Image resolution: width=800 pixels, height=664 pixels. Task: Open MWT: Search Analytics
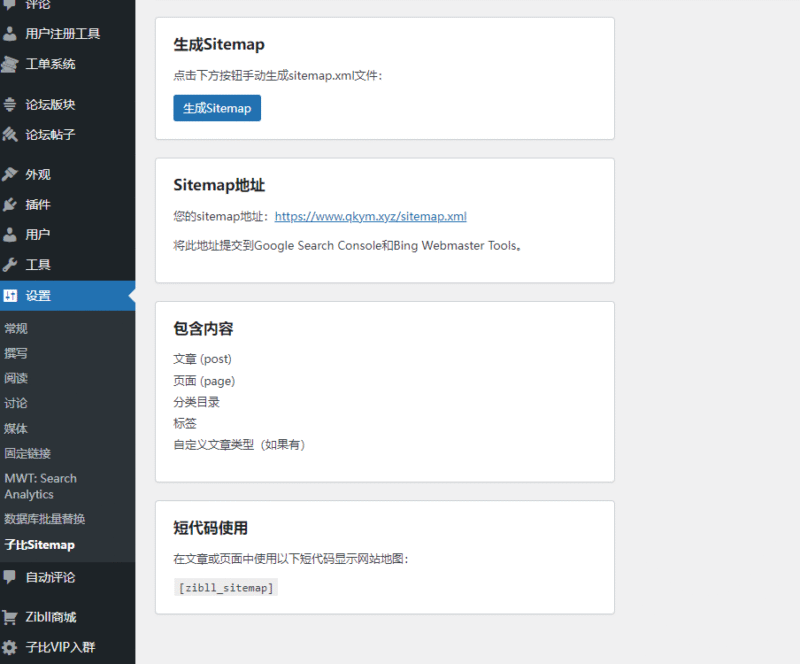40,486
